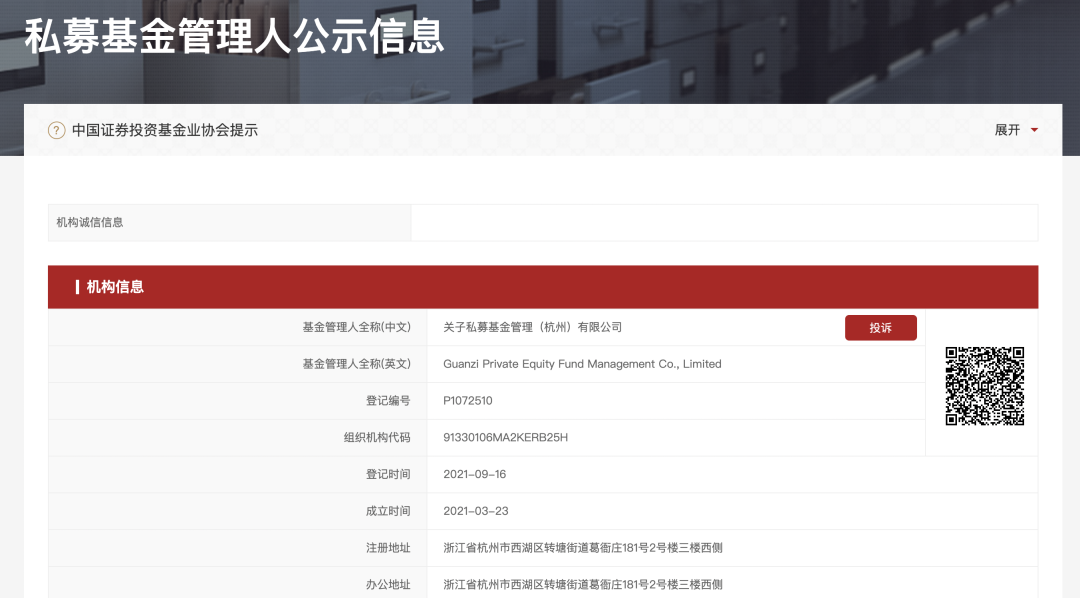Click the 办公地址 address value
The width and height of the screenshot is (1080, 598).
583,584
